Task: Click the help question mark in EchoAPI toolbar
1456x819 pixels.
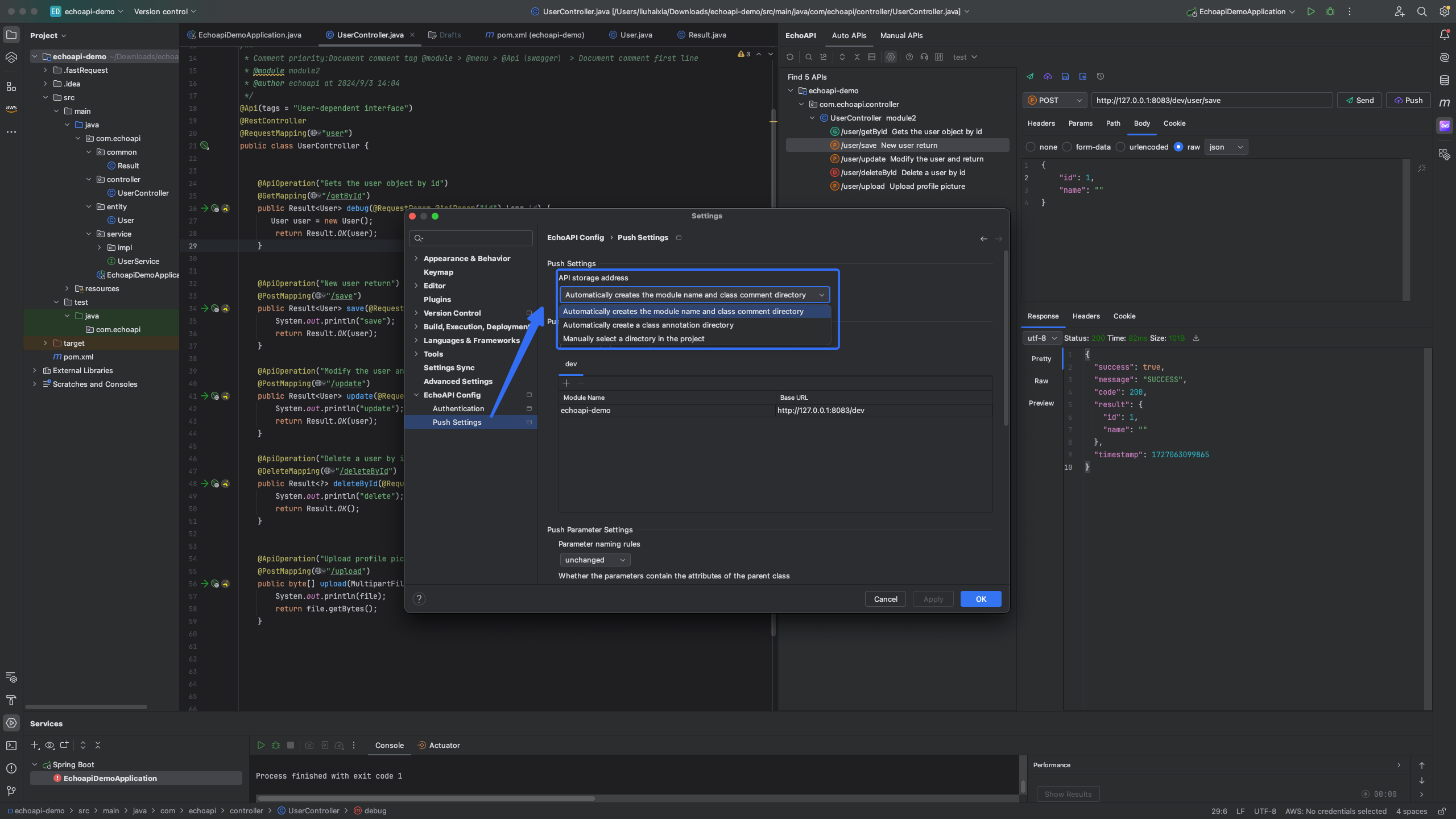Action: pyautogui.click(x=909, y=57)
